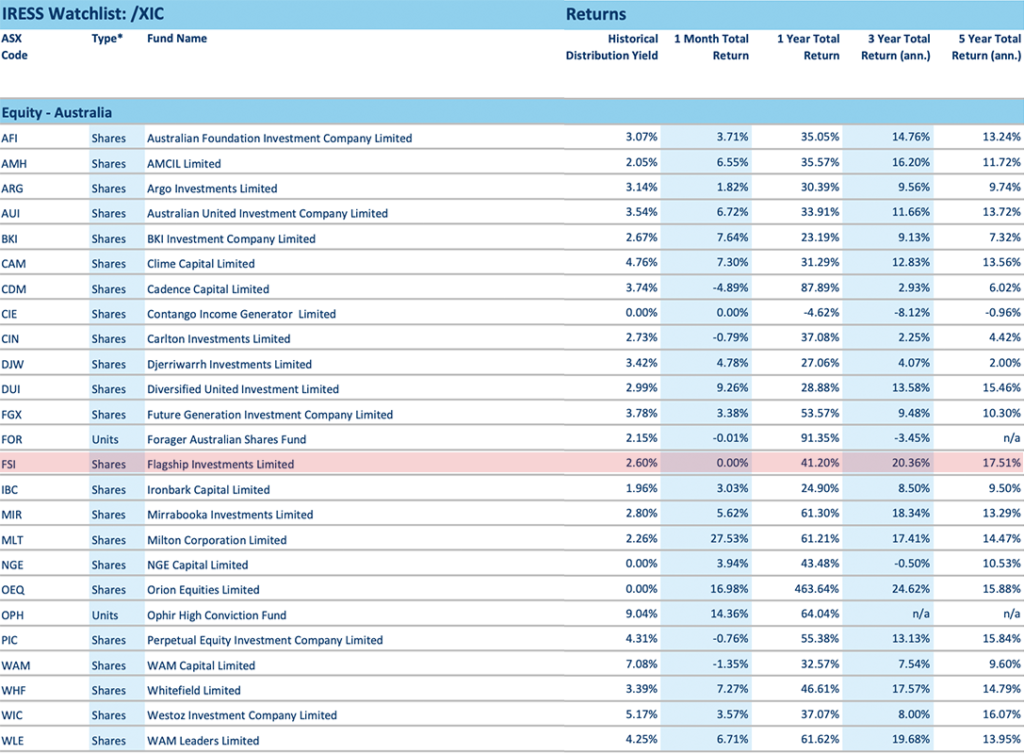Click ASX code 'CIN'
This screenshot has width=1024, height=754.
10,339
